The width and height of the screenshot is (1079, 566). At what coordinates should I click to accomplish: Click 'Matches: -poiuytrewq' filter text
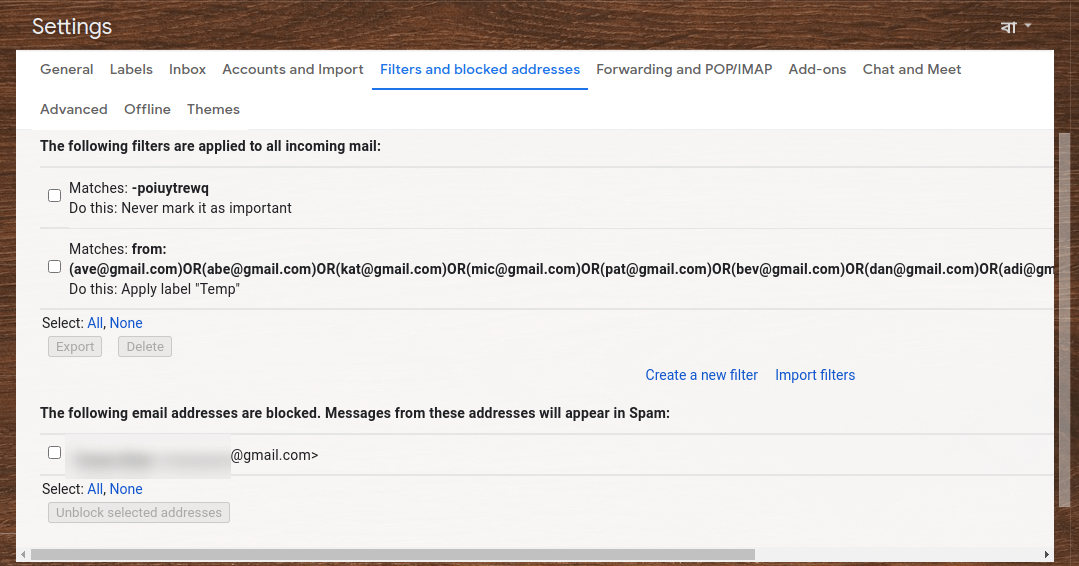tap(138, 188)
